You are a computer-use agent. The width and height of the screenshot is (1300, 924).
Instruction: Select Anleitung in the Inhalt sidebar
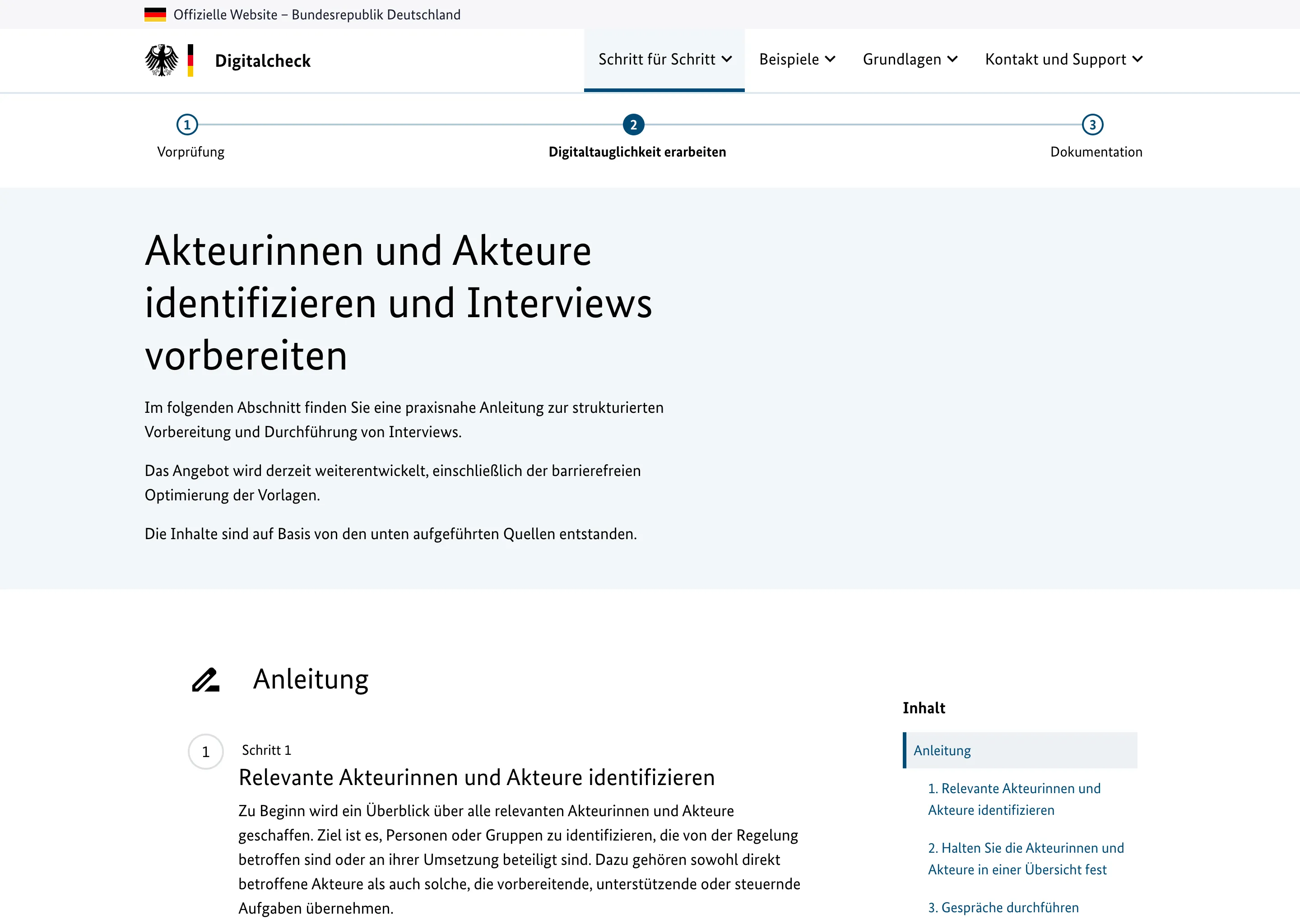[x=1020, y=750]
